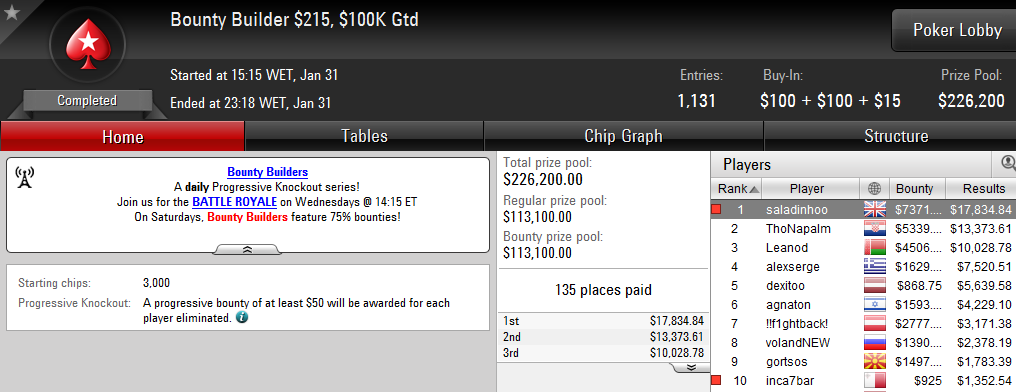Click the favorite star icon in corner
Image resolution: width=1016 pixels, height=392 pixels.
pyautogui.click(x=11, y=12)
